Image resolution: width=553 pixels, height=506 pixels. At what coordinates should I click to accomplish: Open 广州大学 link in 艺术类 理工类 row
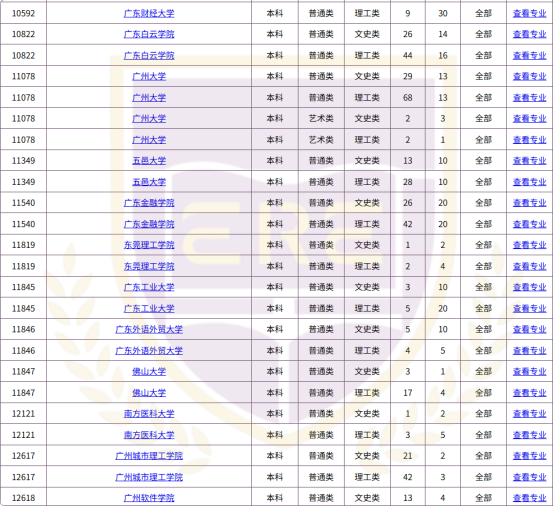pyautogui.click(x=149, y=140)
